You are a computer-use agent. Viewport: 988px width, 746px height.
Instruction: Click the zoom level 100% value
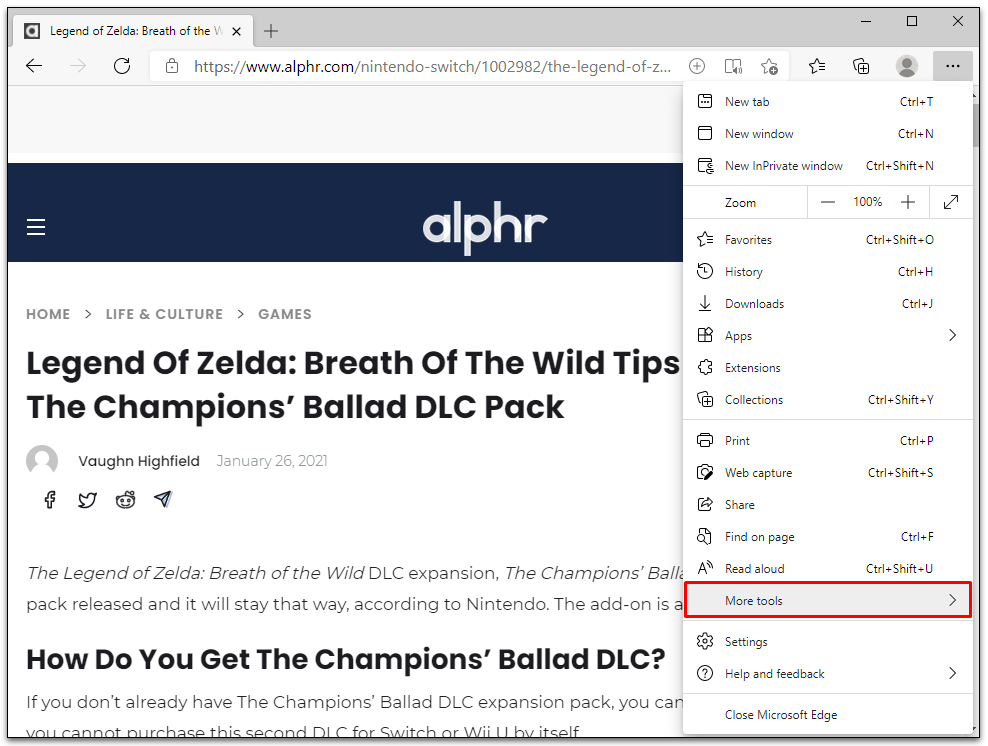click(868, 202)
